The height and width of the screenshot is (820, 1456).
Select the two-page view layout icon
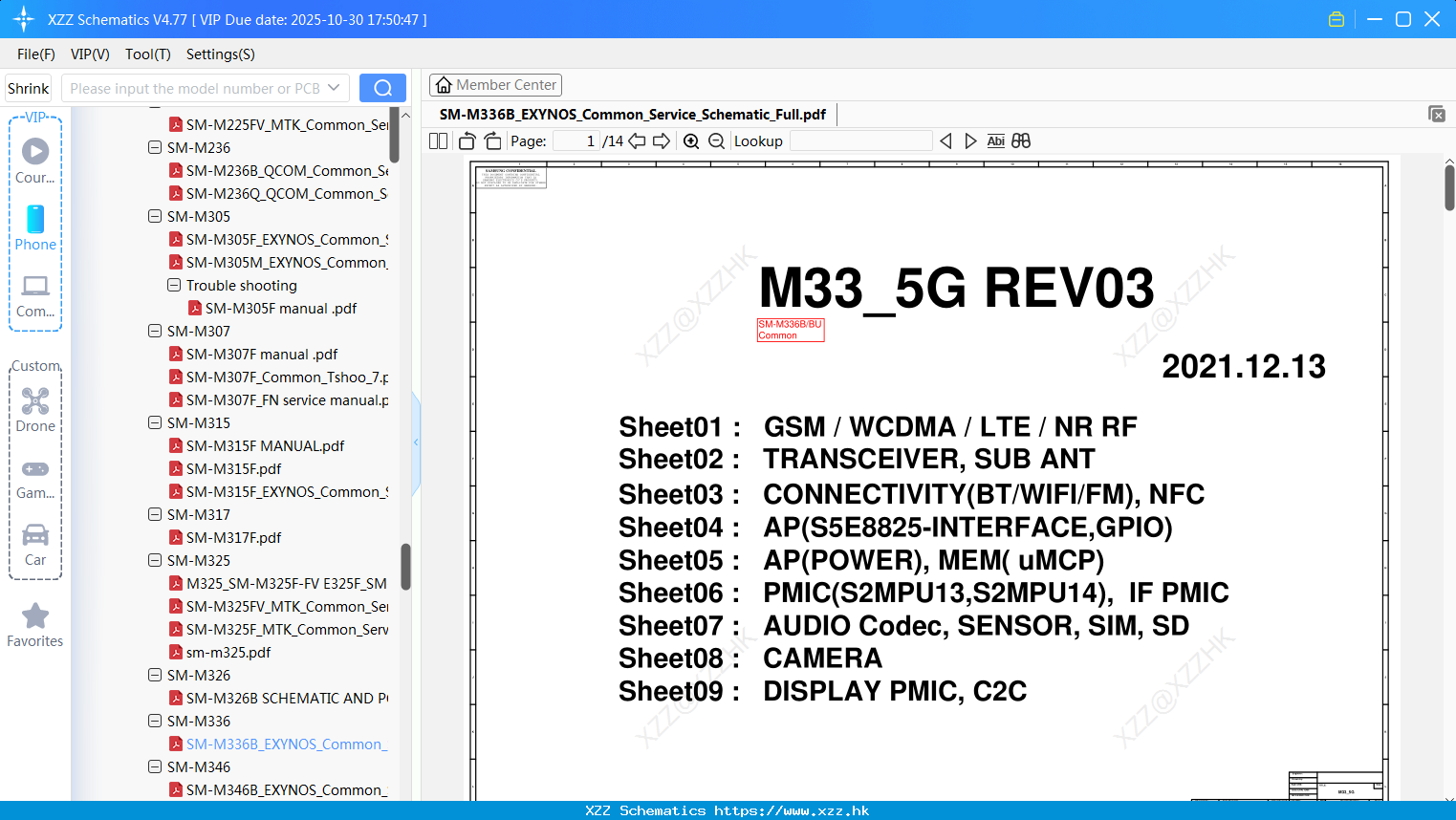click(438, 140)
